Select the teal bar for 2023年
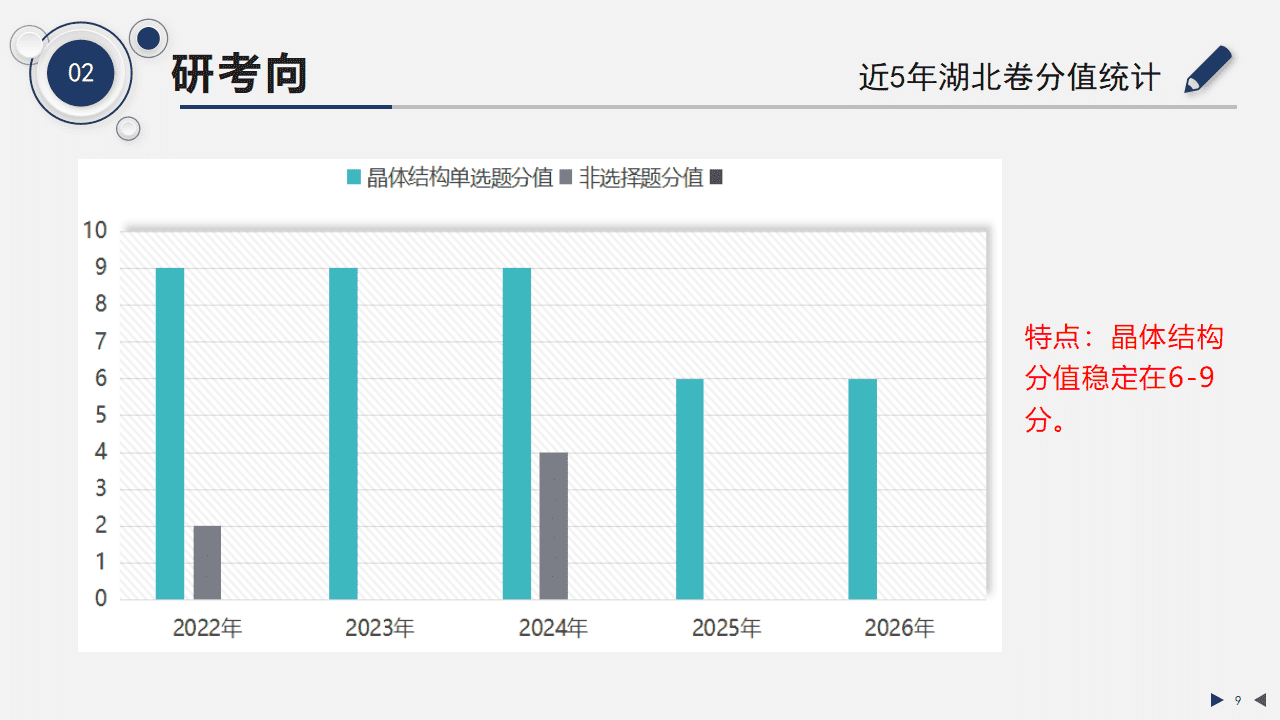The height and width of the screenshot is (720, 1280). 343,434
